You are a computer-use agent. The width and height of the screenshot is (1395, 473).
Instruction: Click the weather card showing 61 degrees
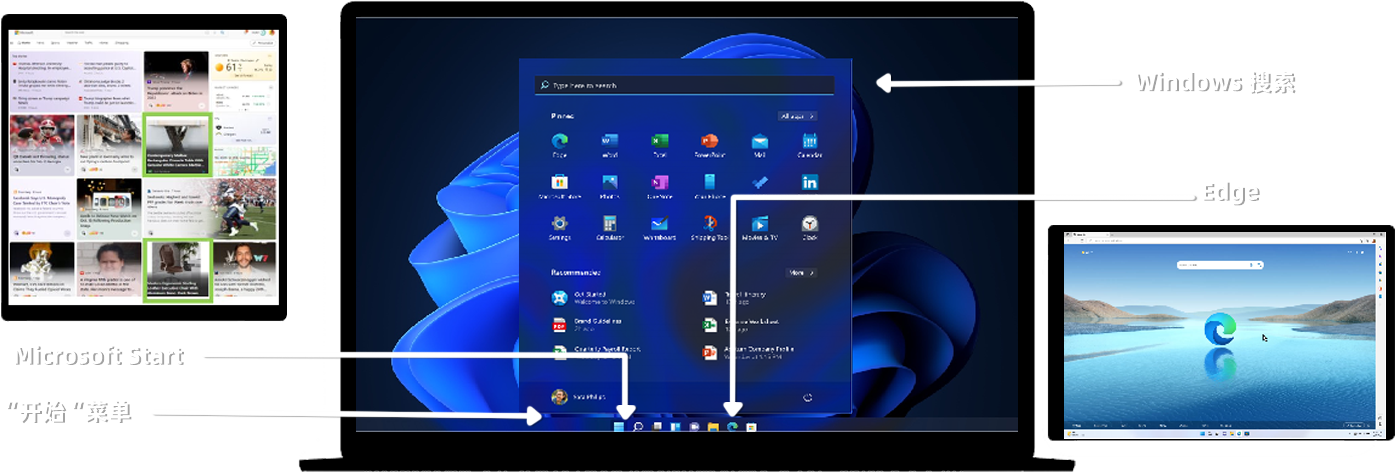click(x=243, y=67)
